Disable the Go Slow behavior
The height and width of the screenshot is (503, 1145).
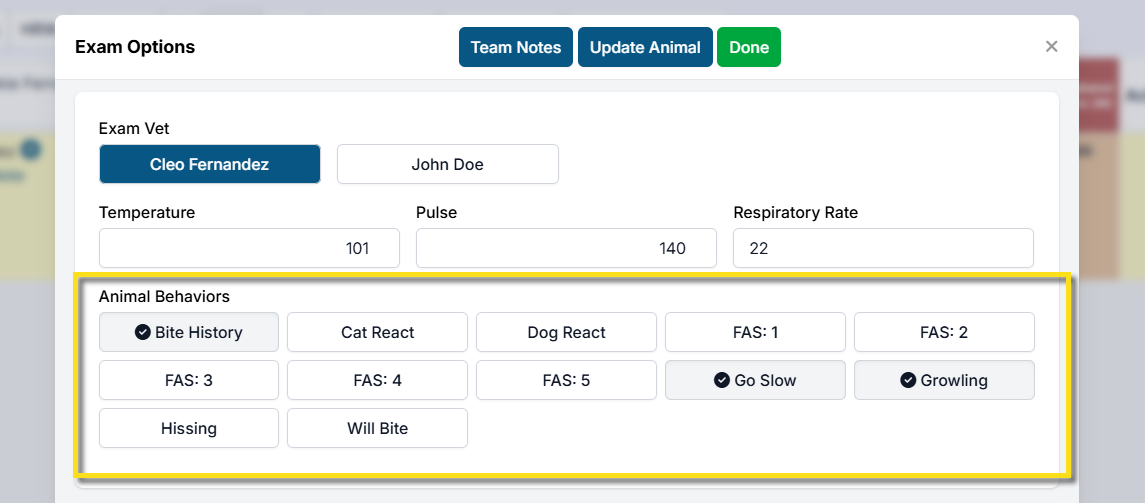755,380
